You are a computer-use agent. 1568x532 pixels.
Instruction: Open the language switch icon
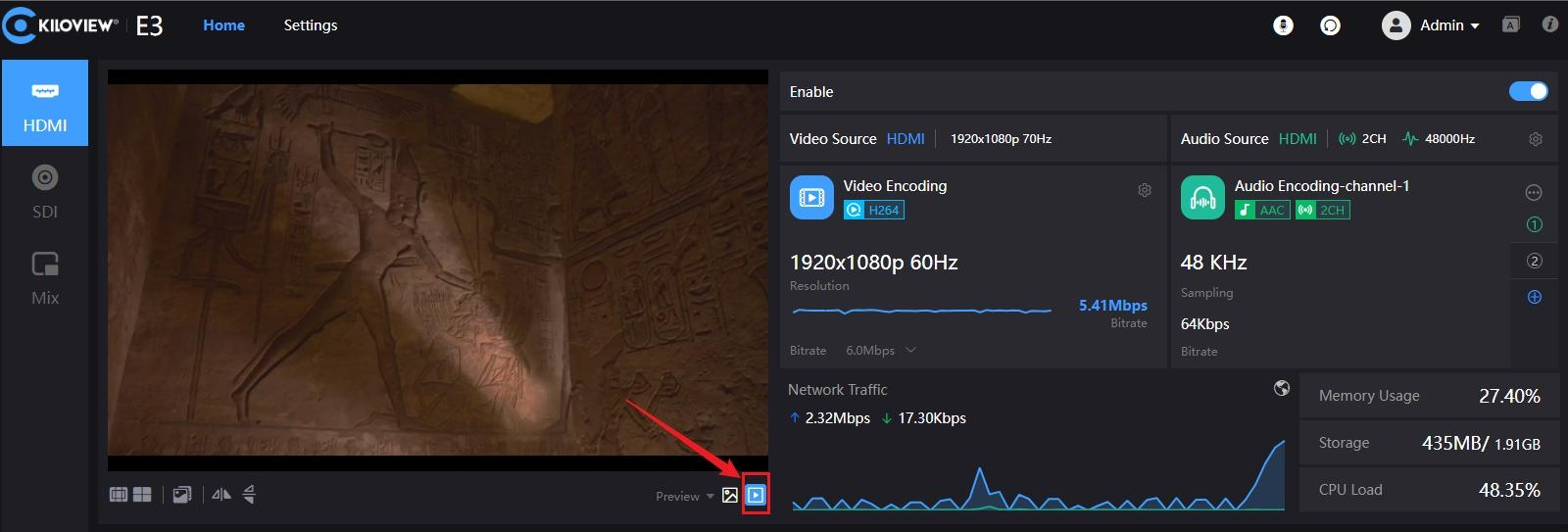point(1511,25)
